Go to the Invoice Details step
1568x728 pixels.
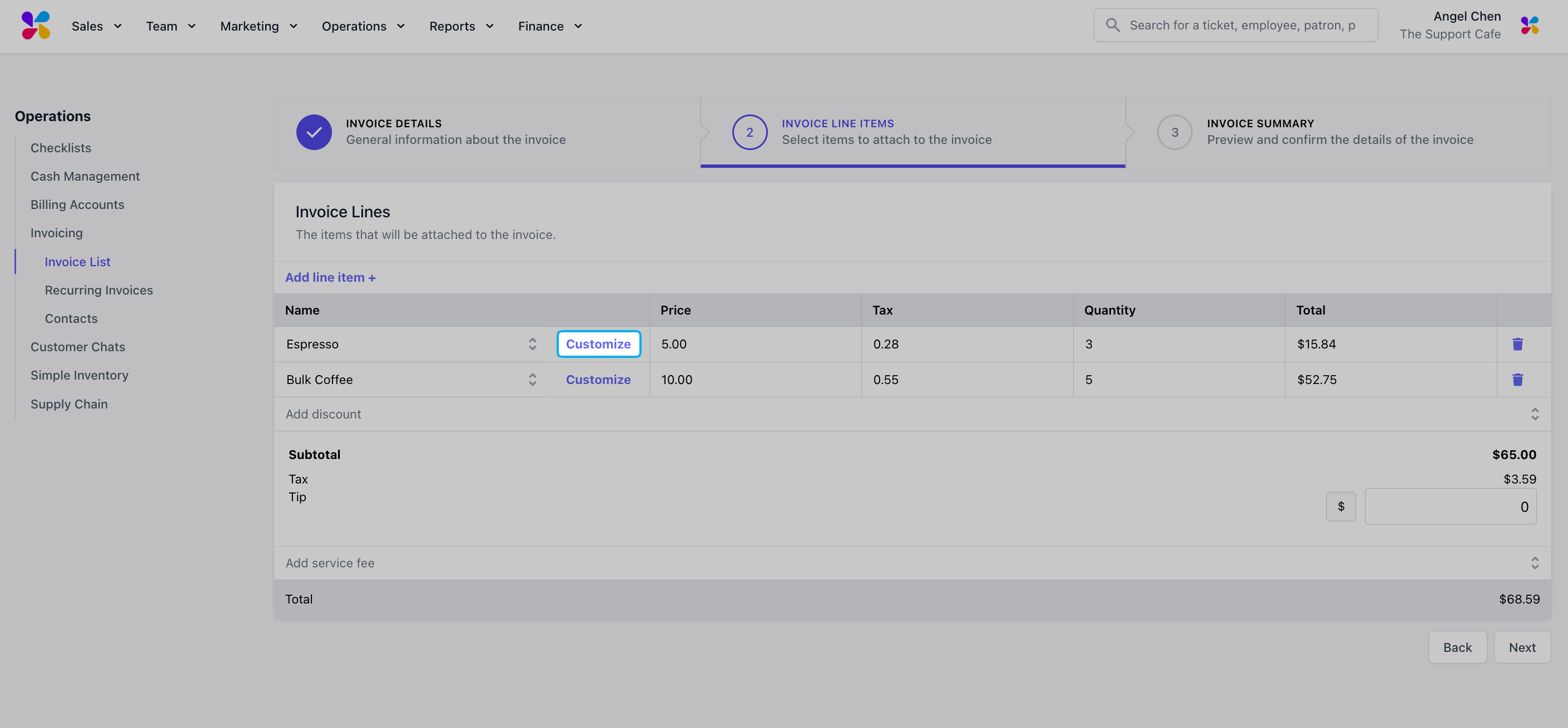pyautogui.click(x=487, y=132)
